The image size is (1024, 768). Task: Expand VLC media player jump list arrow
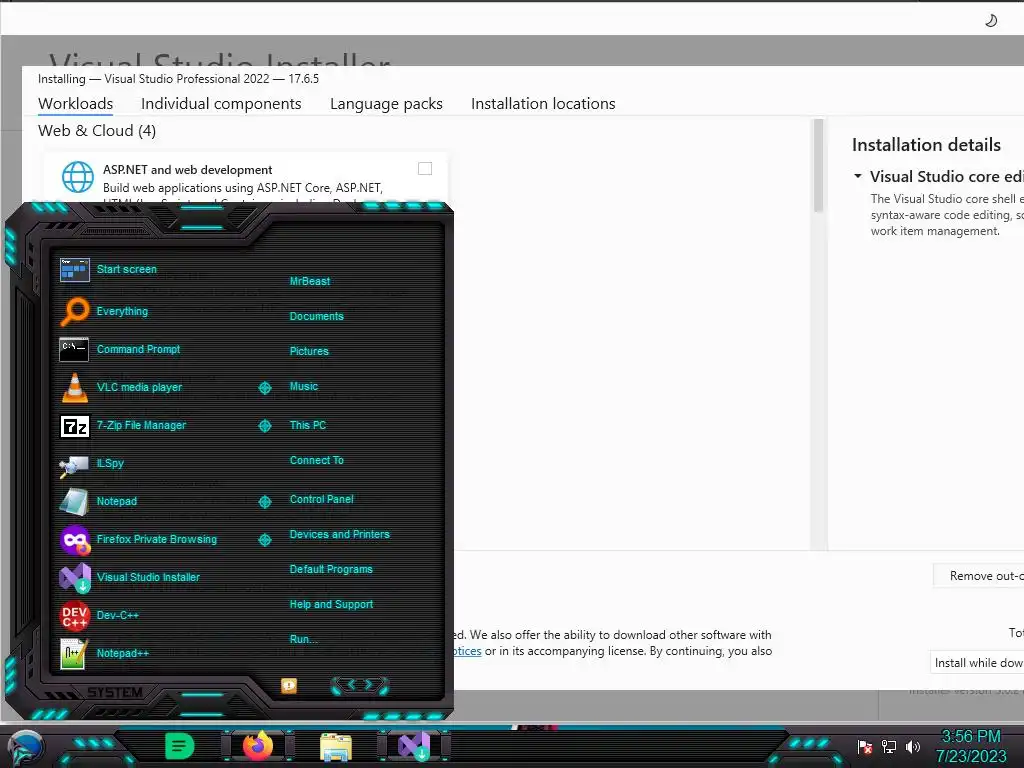point(264,388)
